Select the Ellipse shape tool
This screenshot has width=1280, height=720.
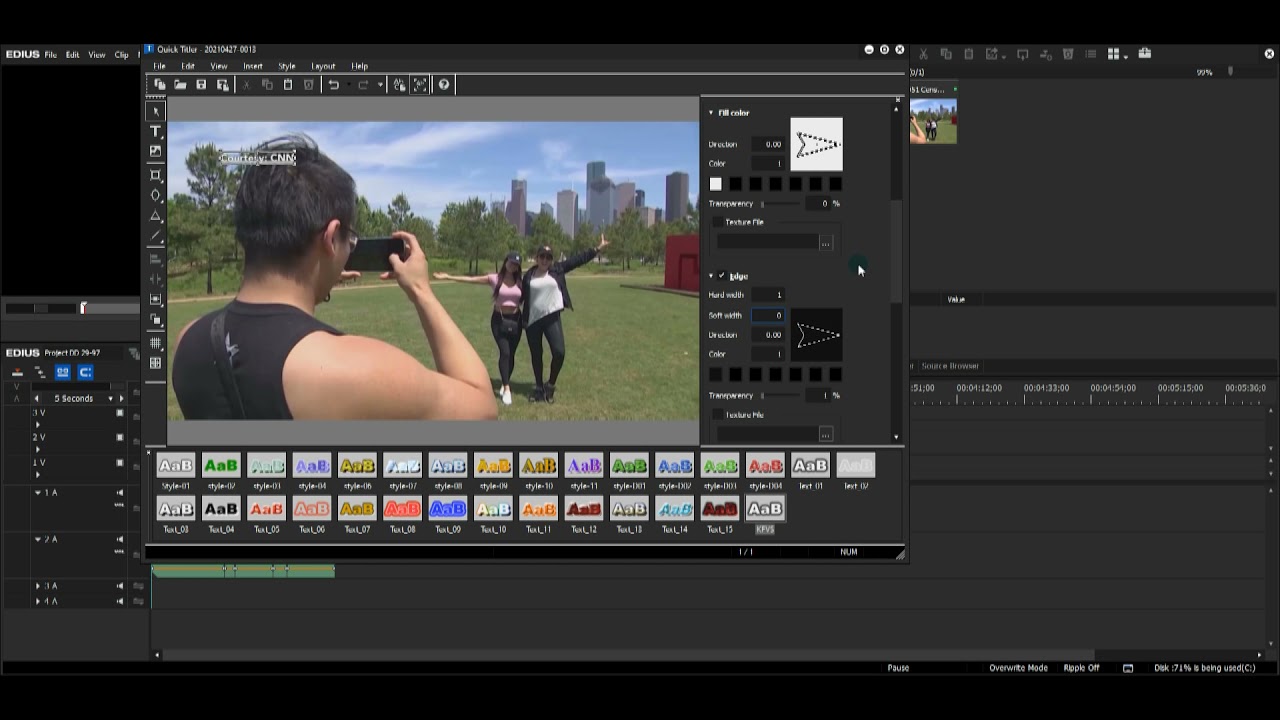(x=156, y=195)
